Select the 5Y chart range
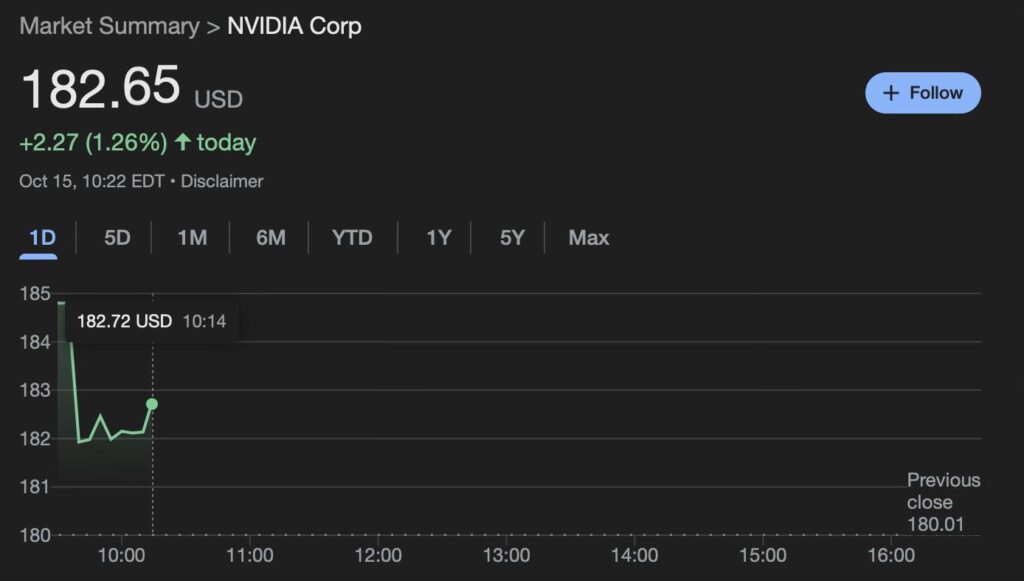Image resolution: width=1024 pixels, height=581 pixels. 512,238
